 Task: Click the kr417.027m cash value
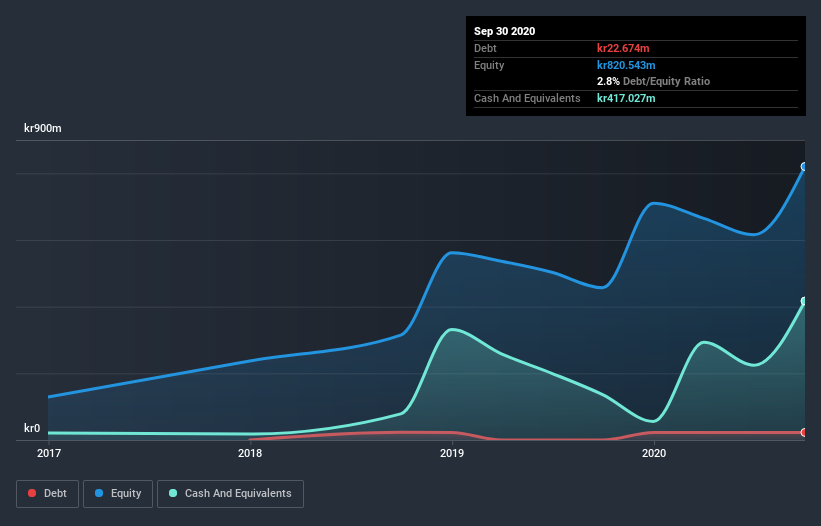[x=626, y=98]
